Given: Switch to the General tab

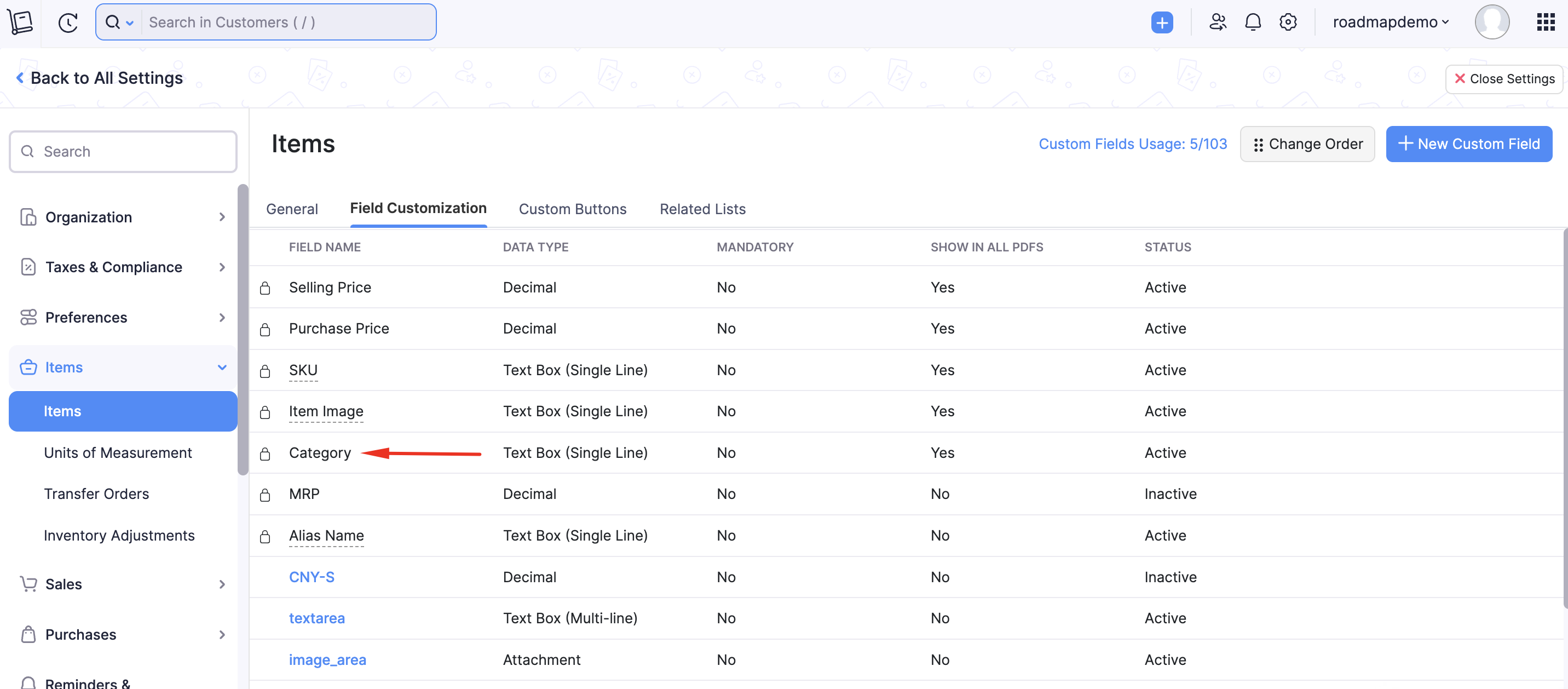Looking at the screenshot, I should coord(292,209).
